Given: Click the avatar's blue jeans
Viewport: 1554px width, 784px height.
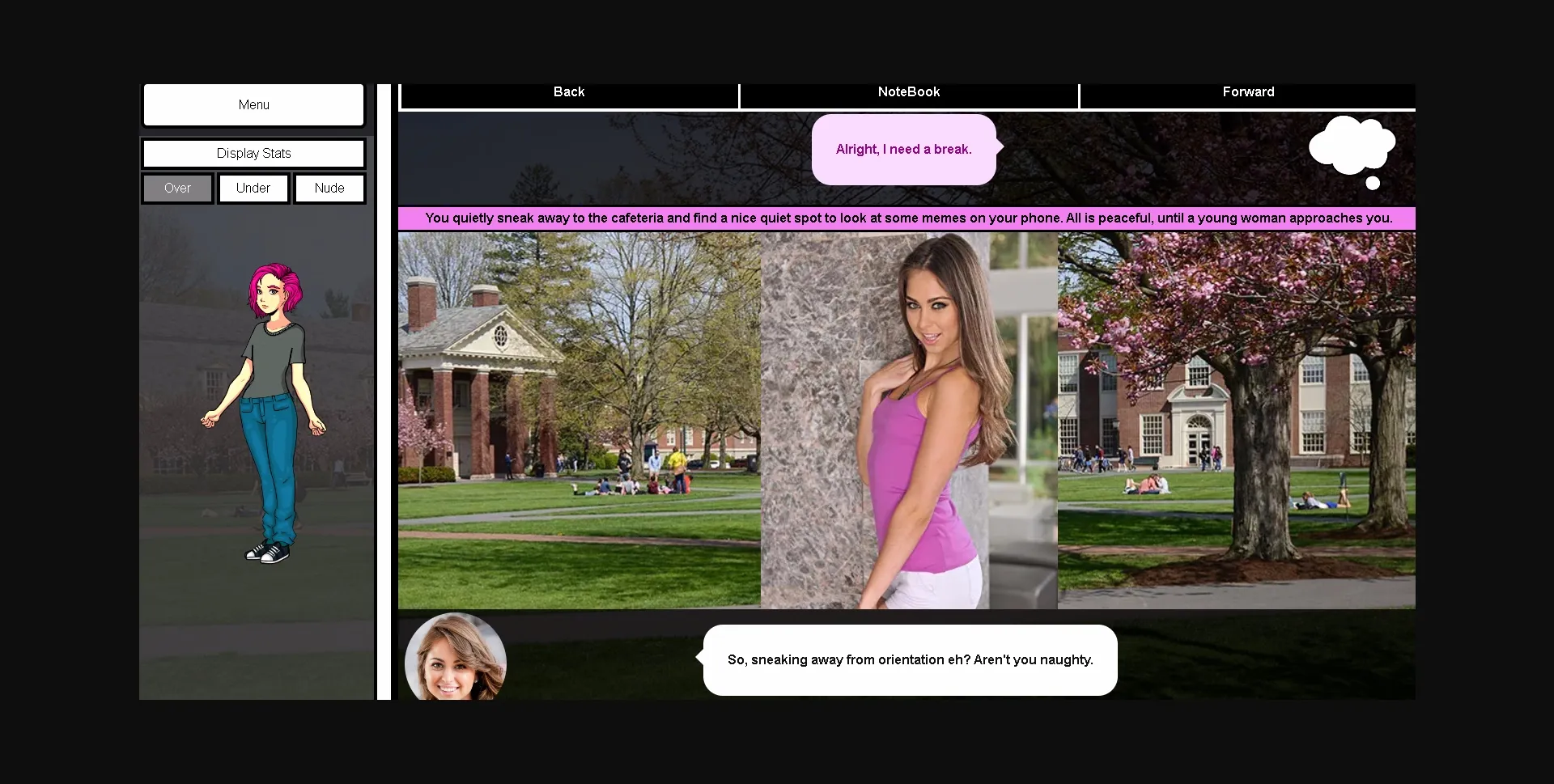Looking at the screenshot, I should 271,461.
